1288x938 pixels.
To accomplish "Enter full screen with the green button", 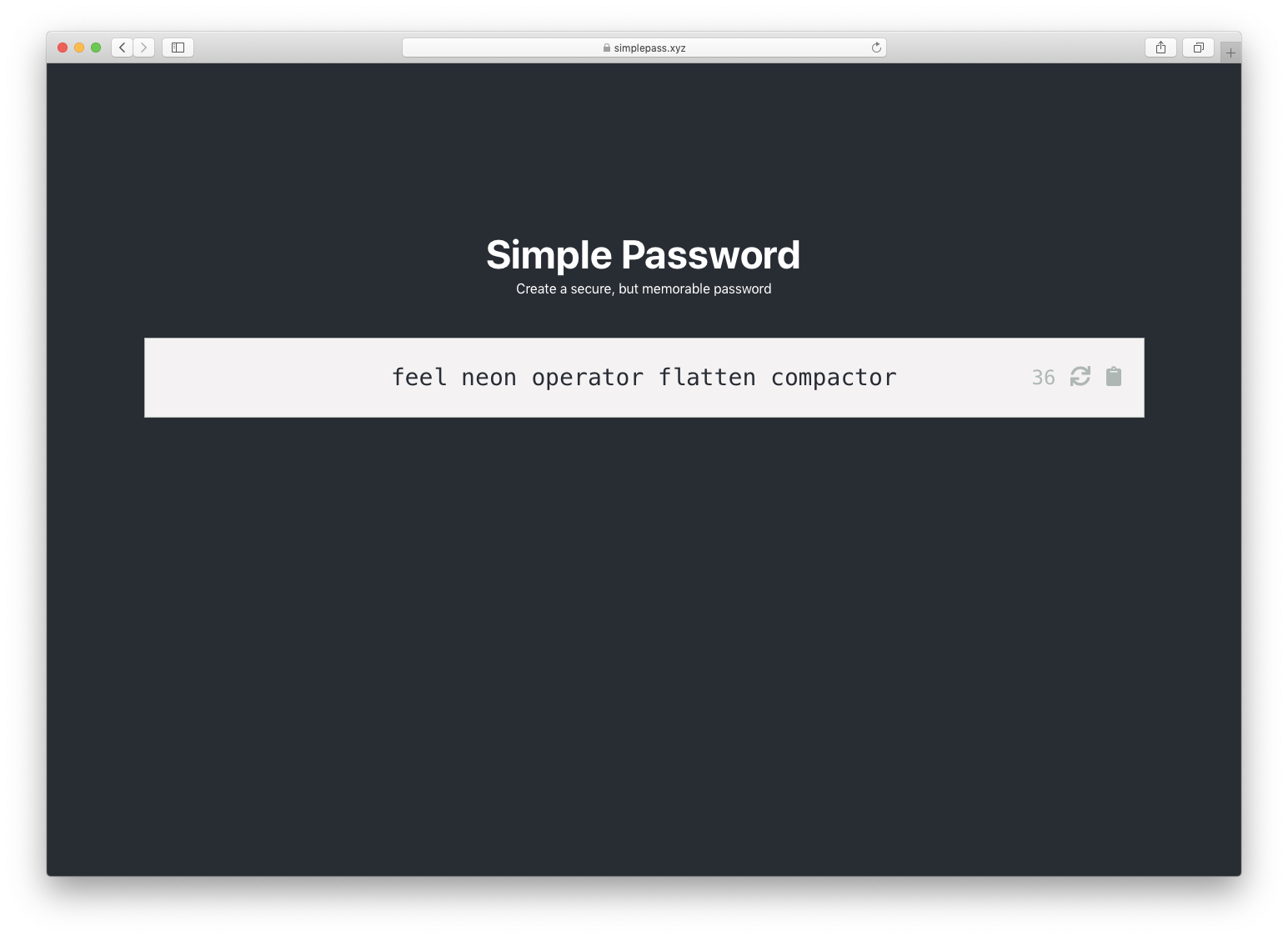I will 96,48.
